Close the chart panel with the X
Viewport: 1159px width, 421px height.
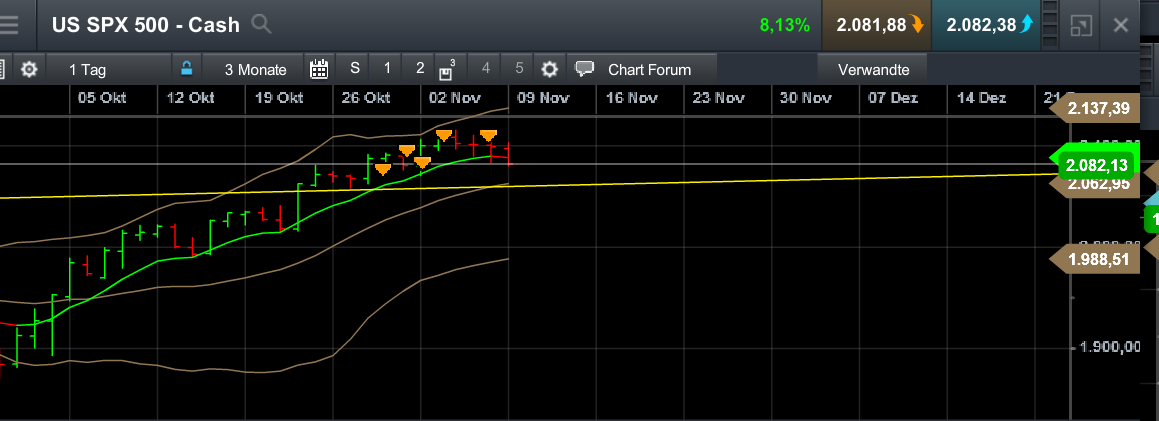click(1121, 26)
